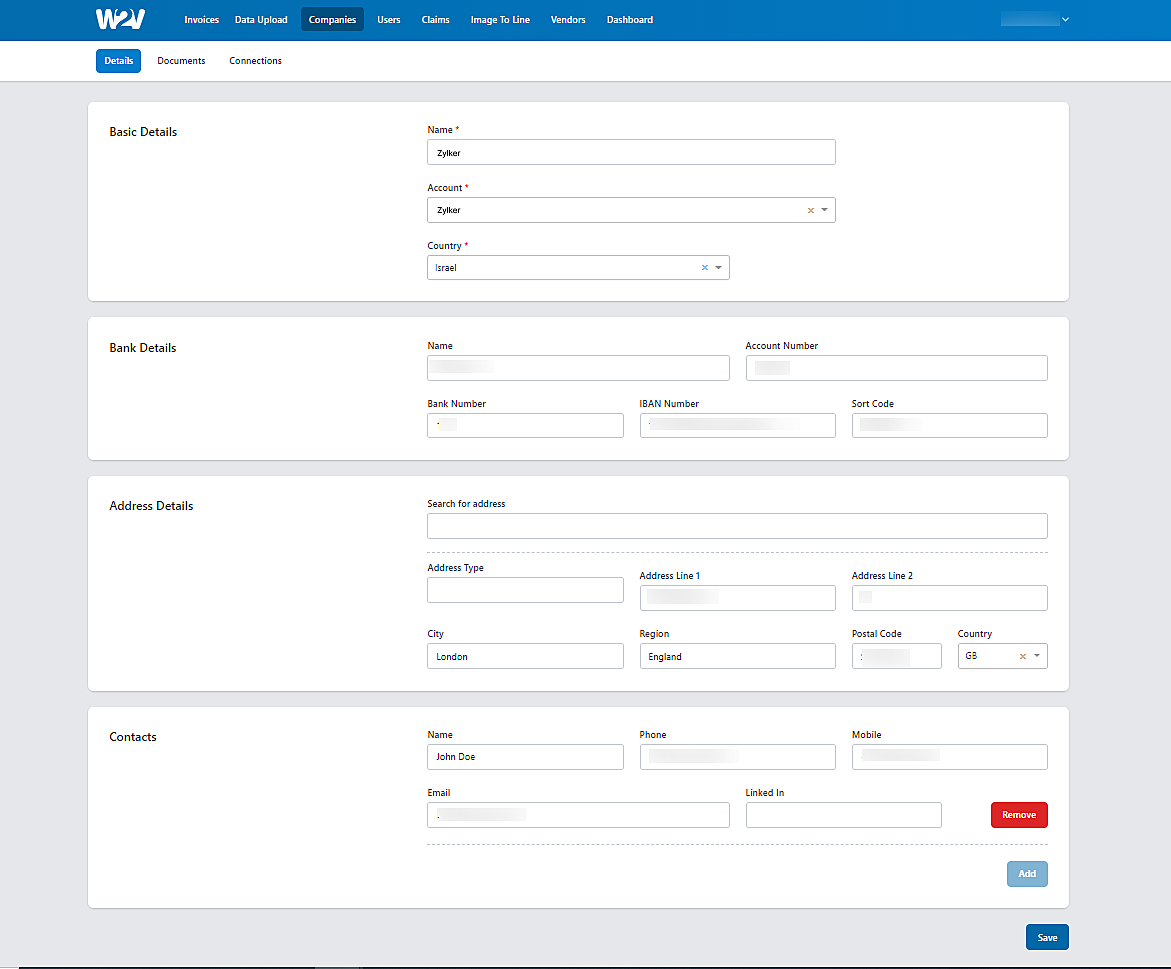Navigate to the Invoices menu

201,19
